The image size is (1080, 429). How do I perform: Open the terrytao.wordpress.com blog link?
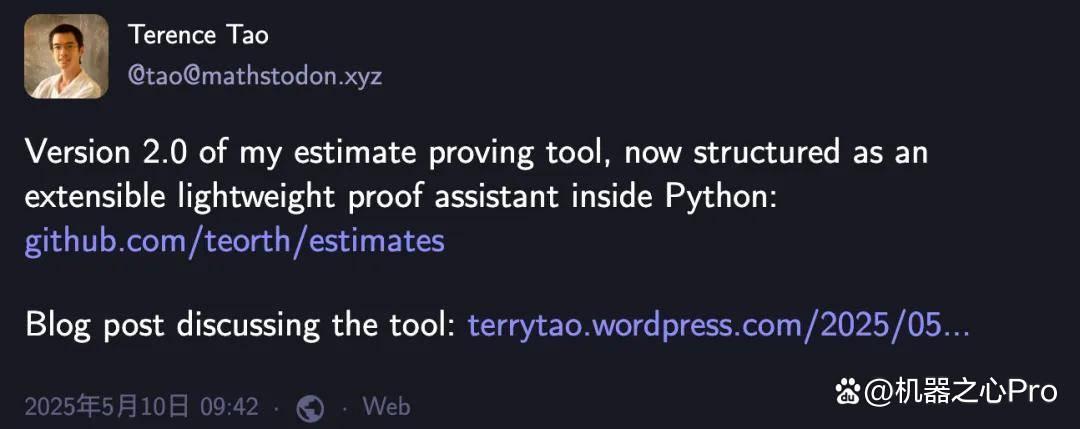pyautogui.click(x=718, y=324)
